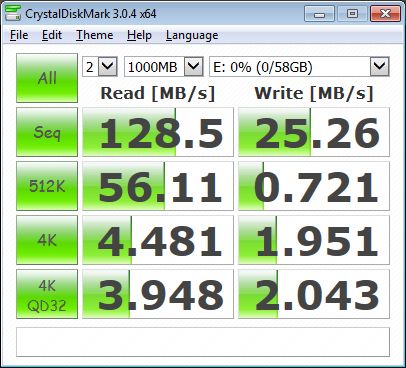
Task: Click the 512K read result 56.11
Action: (158, 186)
